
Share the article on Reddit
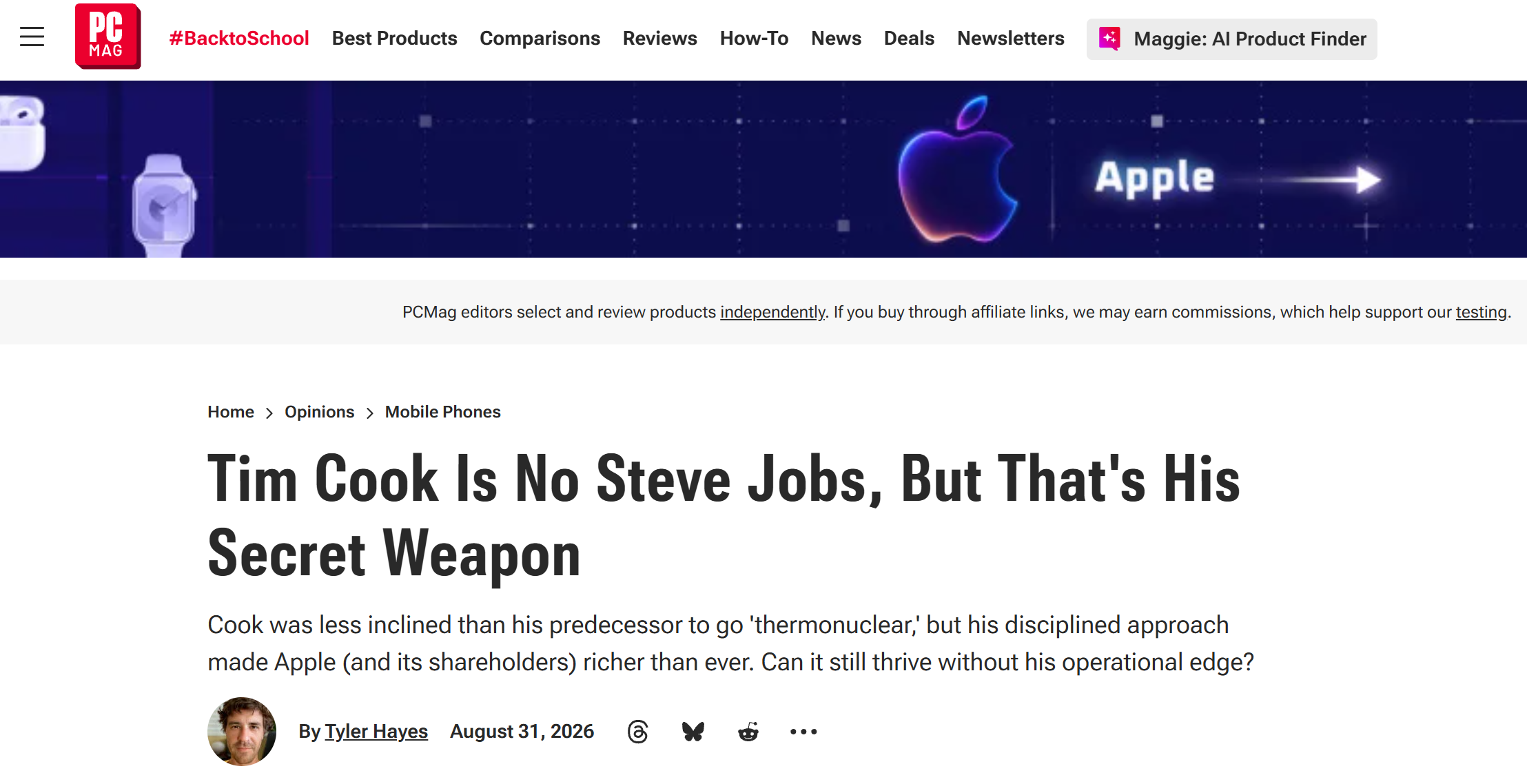pyautogui.click(x=748, y=732)
